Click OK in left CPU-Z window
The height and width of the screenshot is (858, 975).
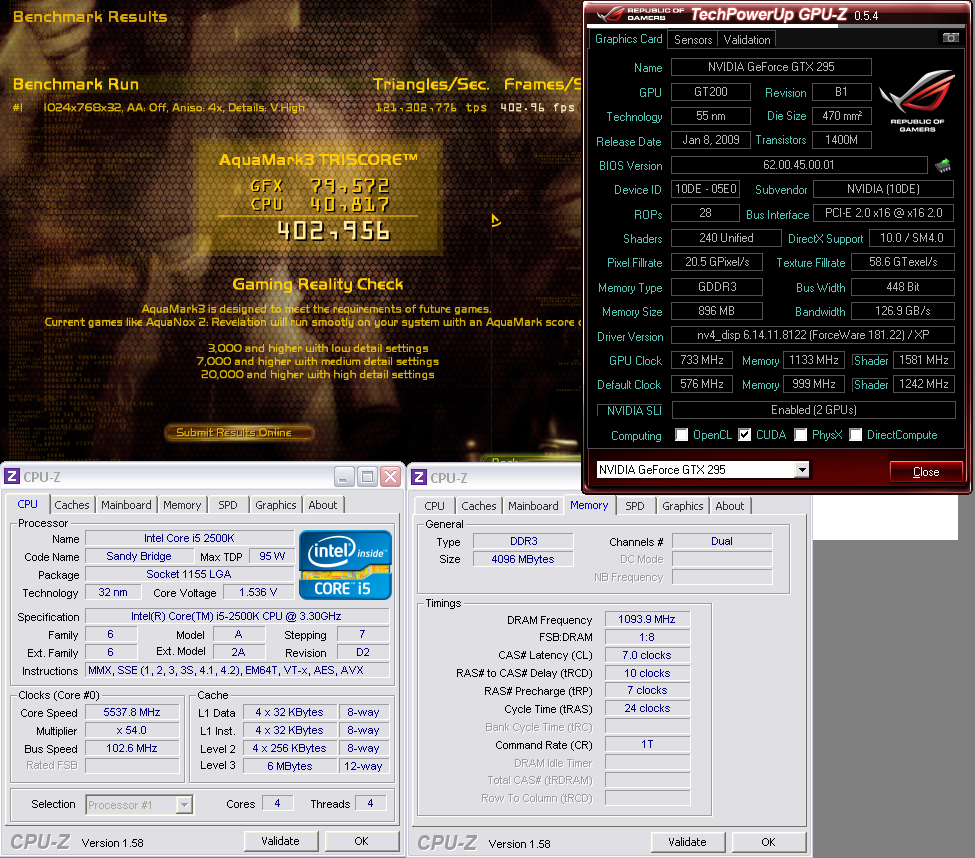pos(361,841)
